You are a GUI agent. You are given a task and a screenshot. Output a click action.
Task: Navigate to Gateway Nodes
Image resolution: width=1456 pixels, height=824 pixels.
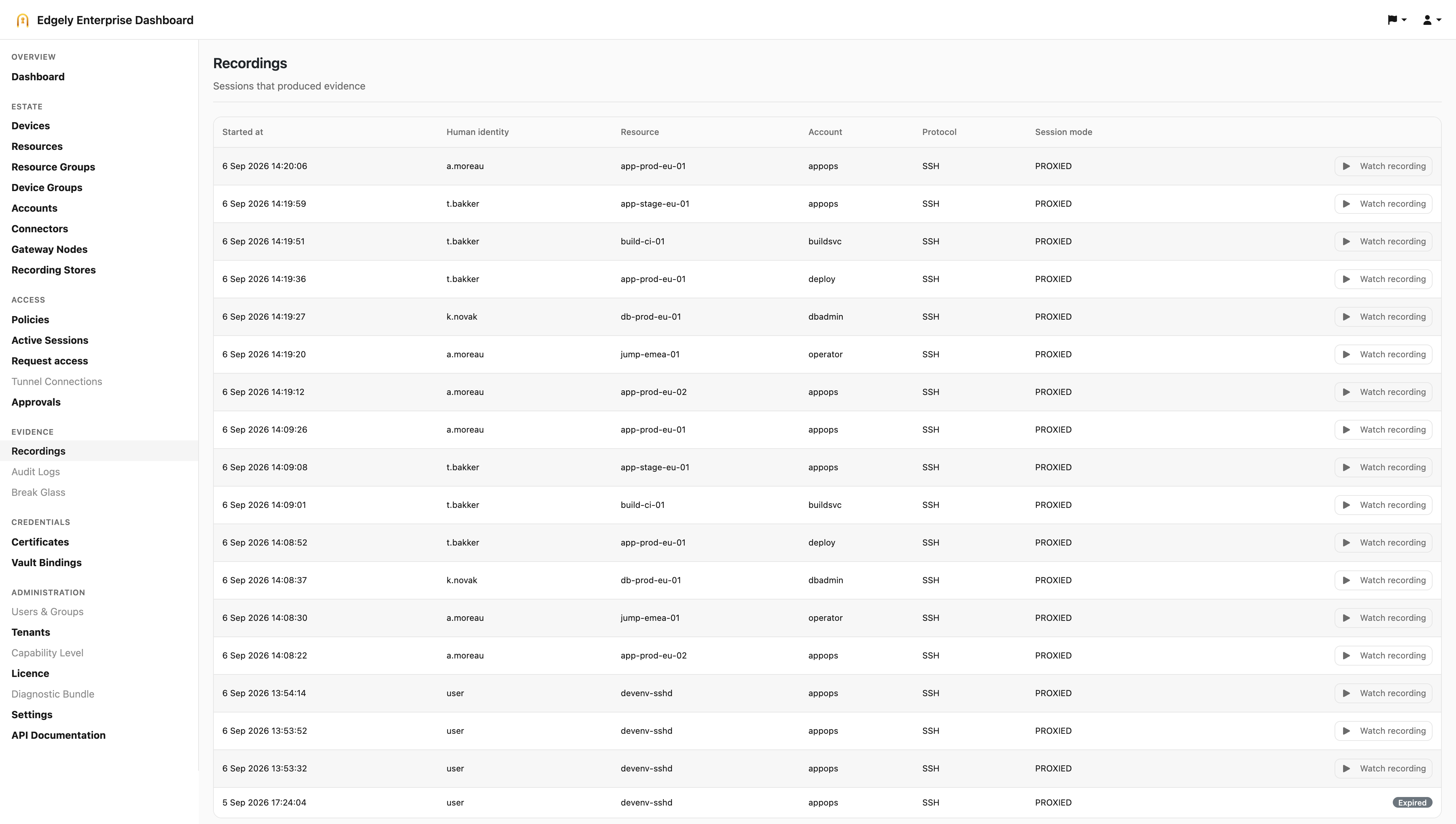tap(49, 250)
